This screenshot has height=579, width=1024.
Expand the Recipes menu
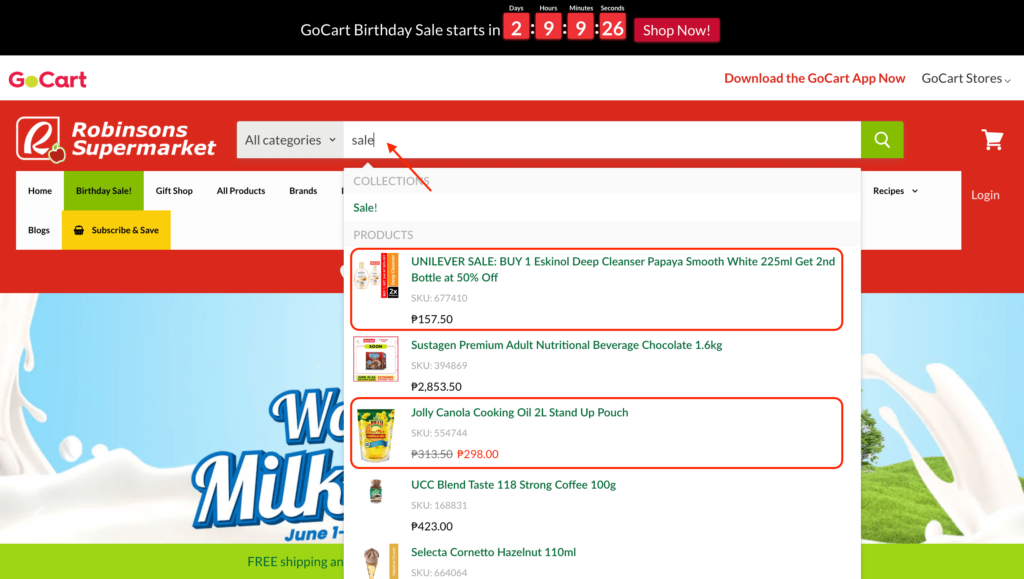pyautogui.click(x=895, y=191)
